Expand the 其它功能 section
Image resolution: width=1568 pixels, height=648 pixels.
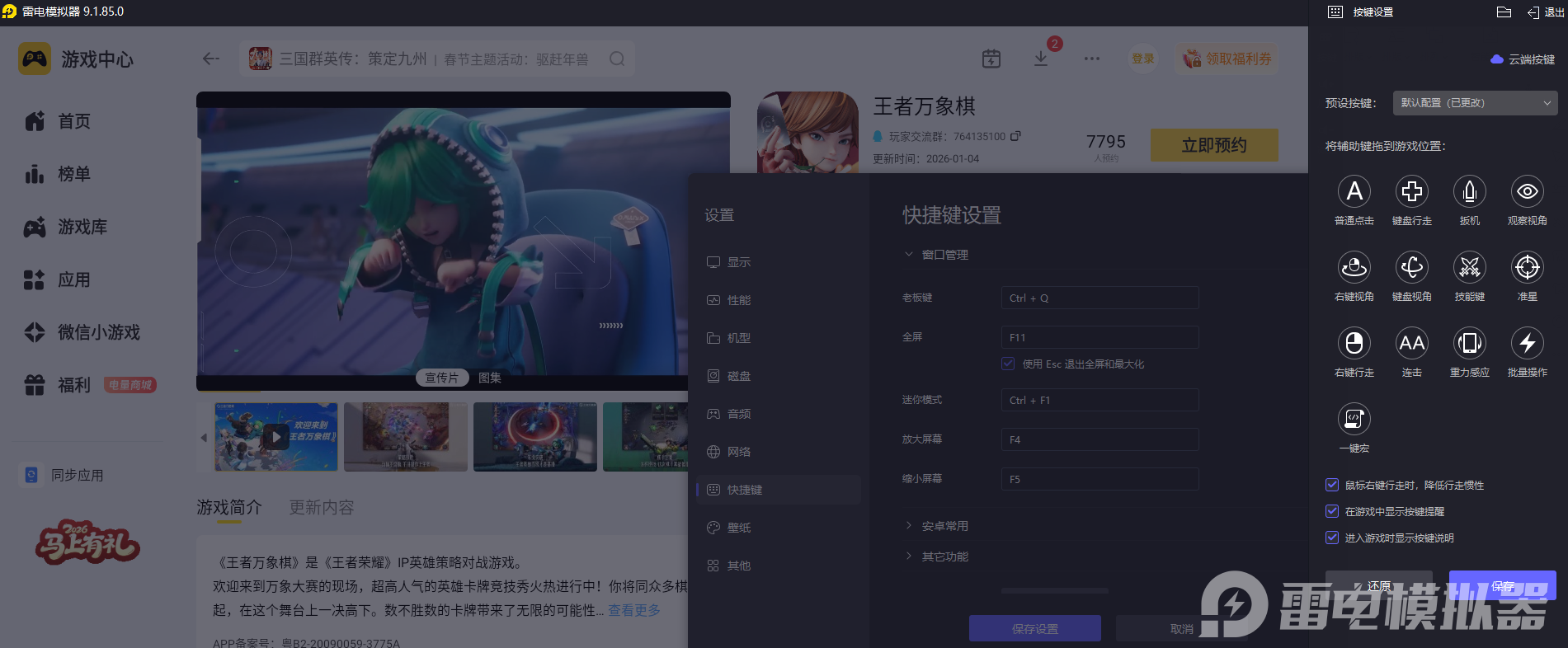pos(909,556)
